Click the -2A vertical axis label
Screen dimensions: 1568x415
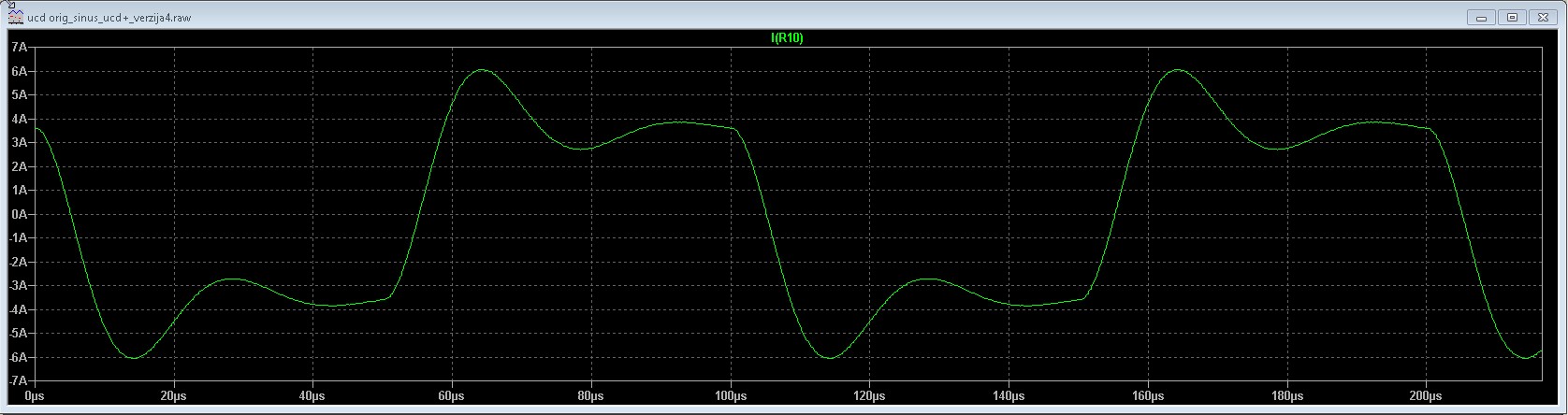16,262
